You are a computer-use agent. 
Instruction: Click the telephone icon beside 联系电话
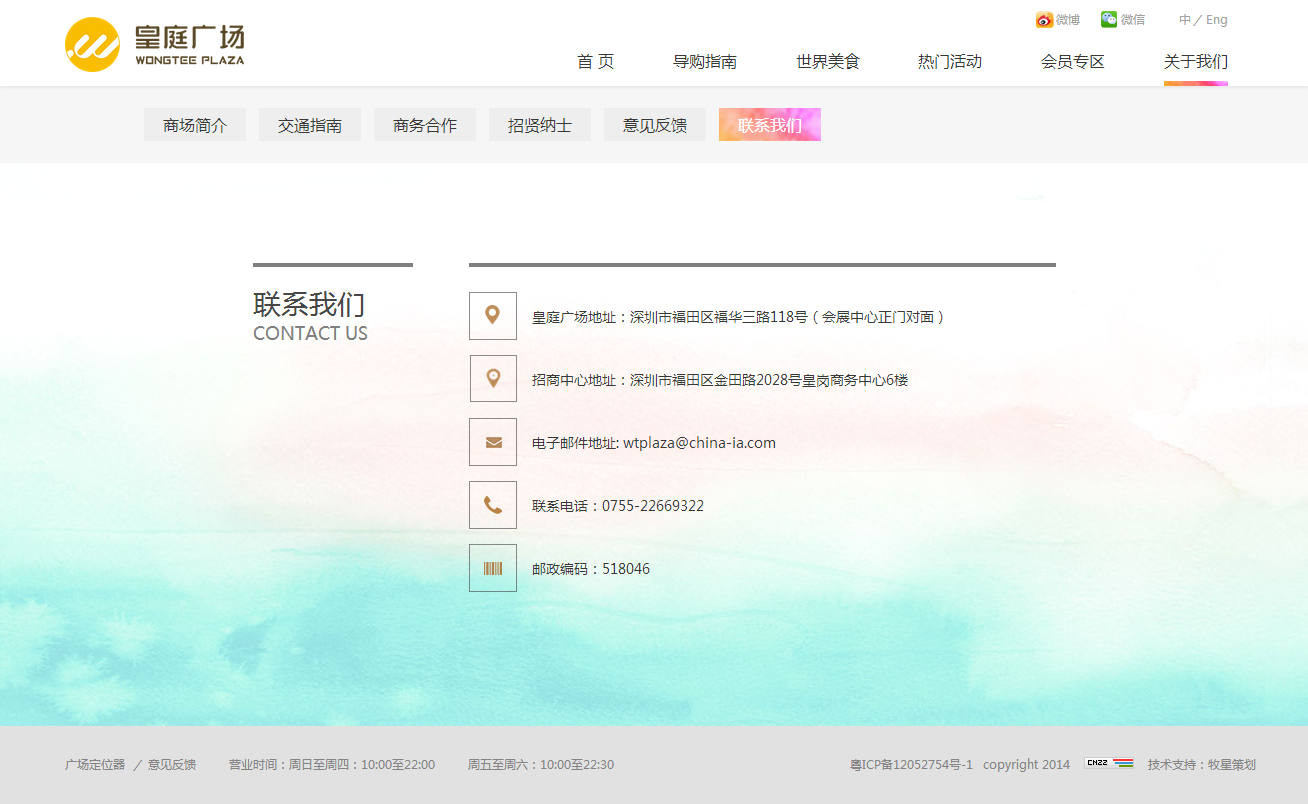[492, 504]
